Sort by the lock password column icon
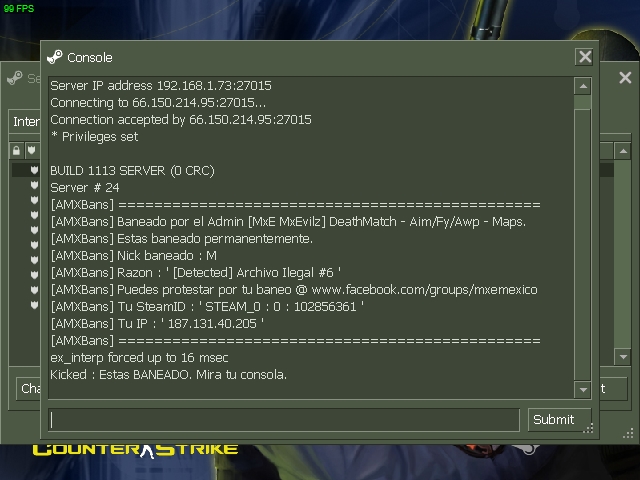Screen dimensions: 640x480 [16, 151]
